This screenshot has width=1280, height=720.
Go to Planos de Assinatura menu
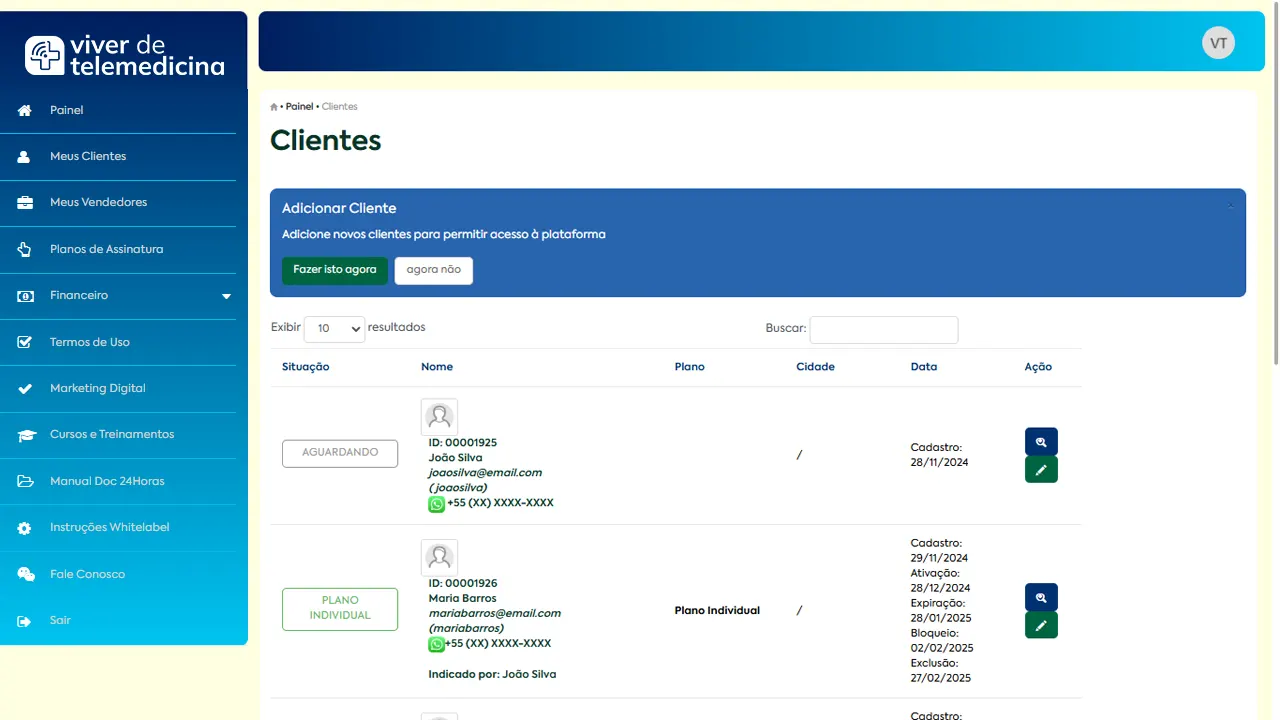[106, 249]
